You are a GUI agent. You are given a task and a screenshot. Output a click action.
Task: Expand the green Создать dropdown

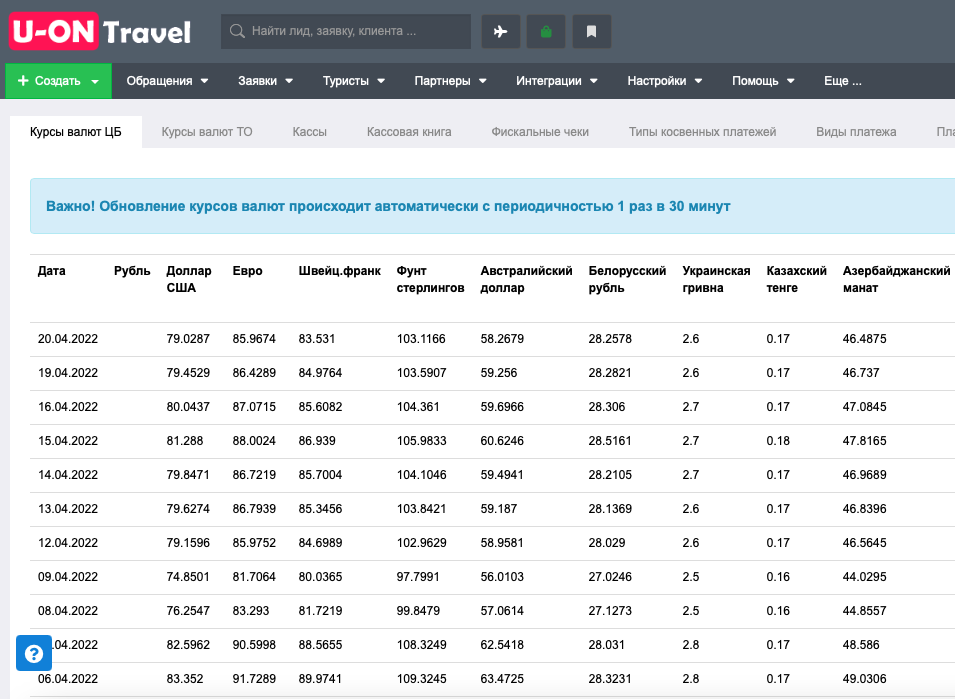58,81
